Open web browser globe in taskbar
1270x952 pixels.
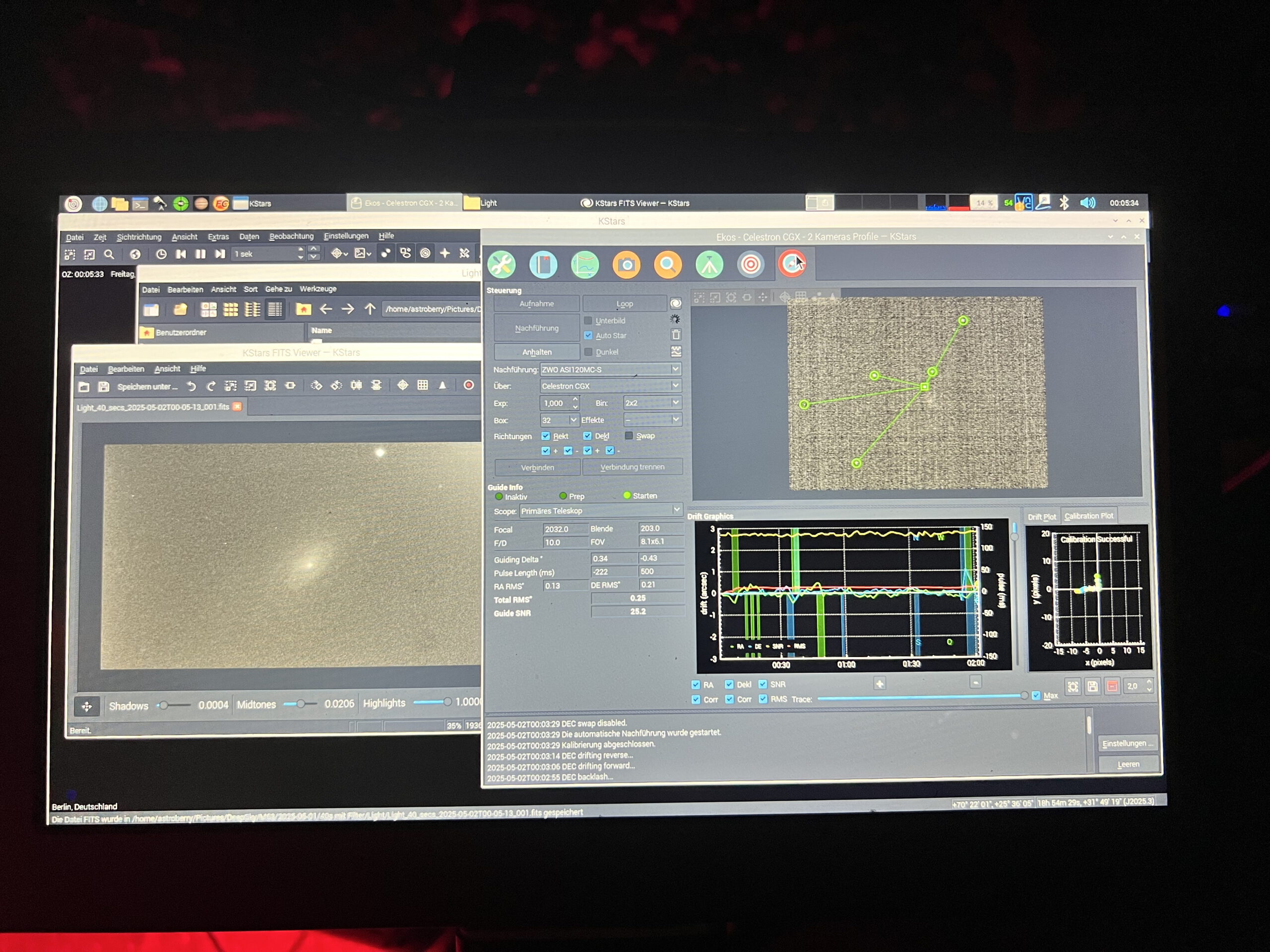(99, 203)
